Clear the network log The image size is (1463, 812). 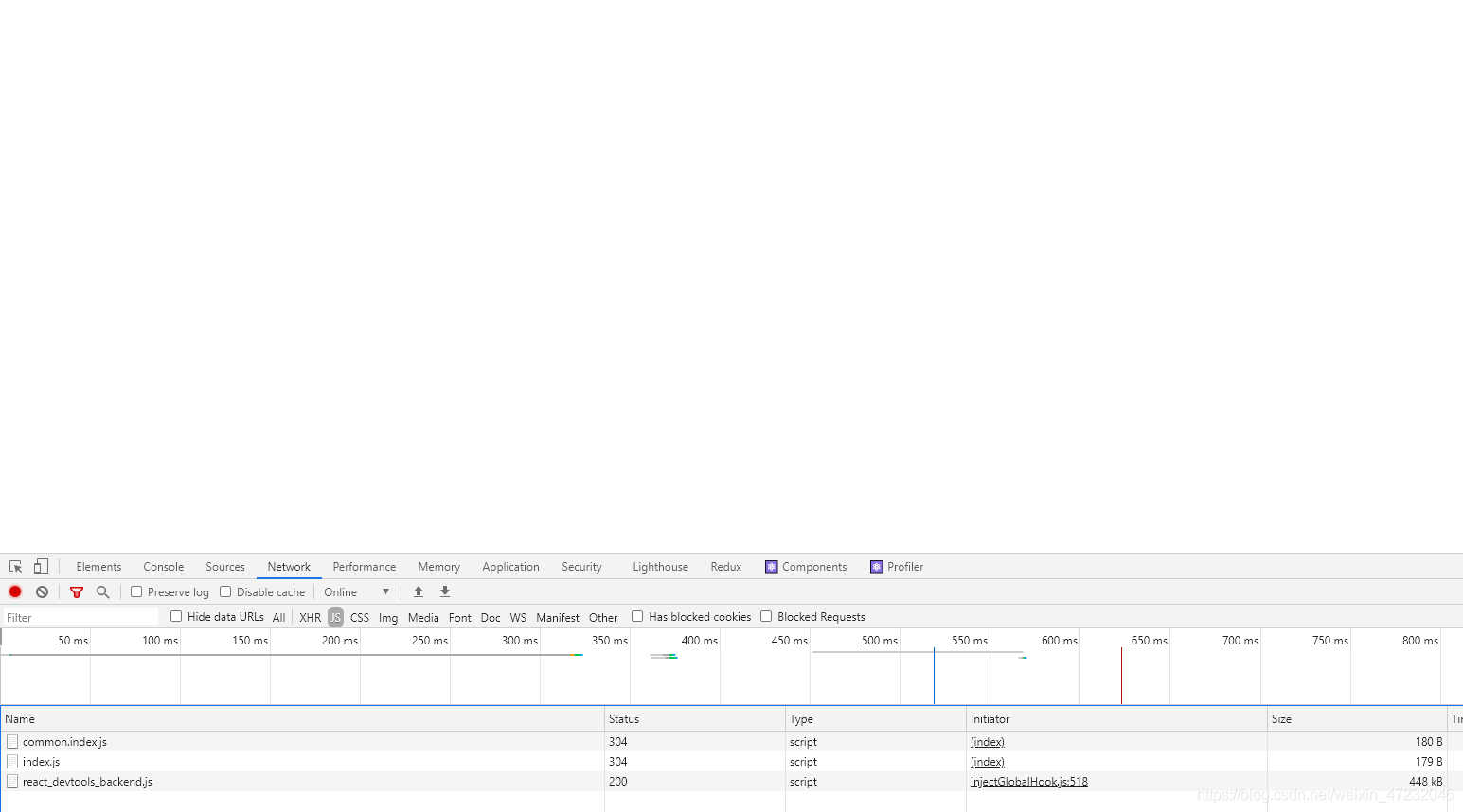42,591
